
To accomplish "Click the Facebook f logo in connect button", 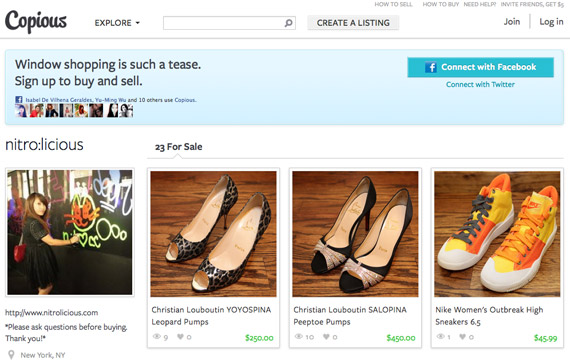I will tap(431, 67).
